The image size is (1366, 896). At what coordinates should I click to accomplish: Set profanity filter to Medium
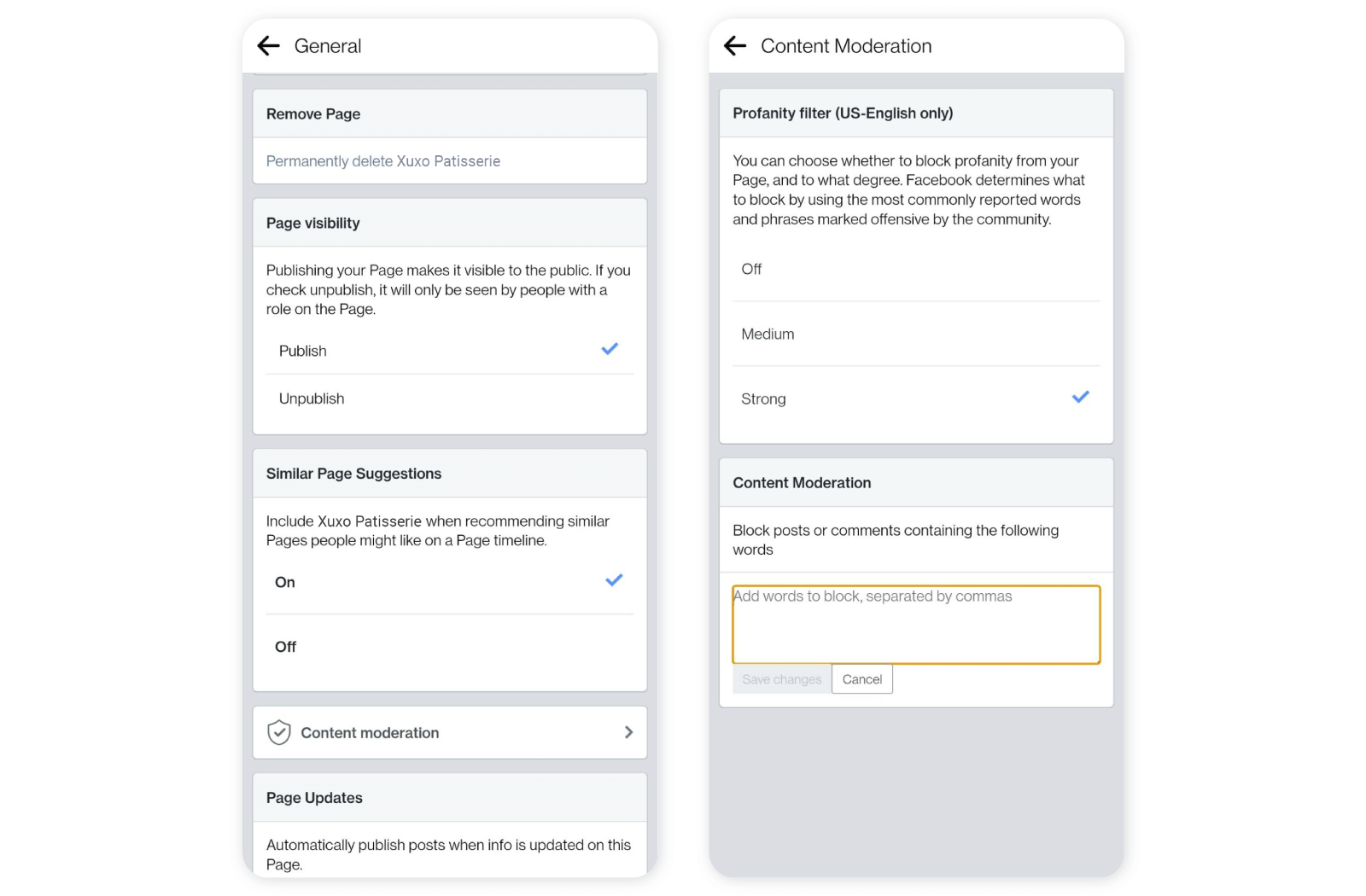point(768,335)
